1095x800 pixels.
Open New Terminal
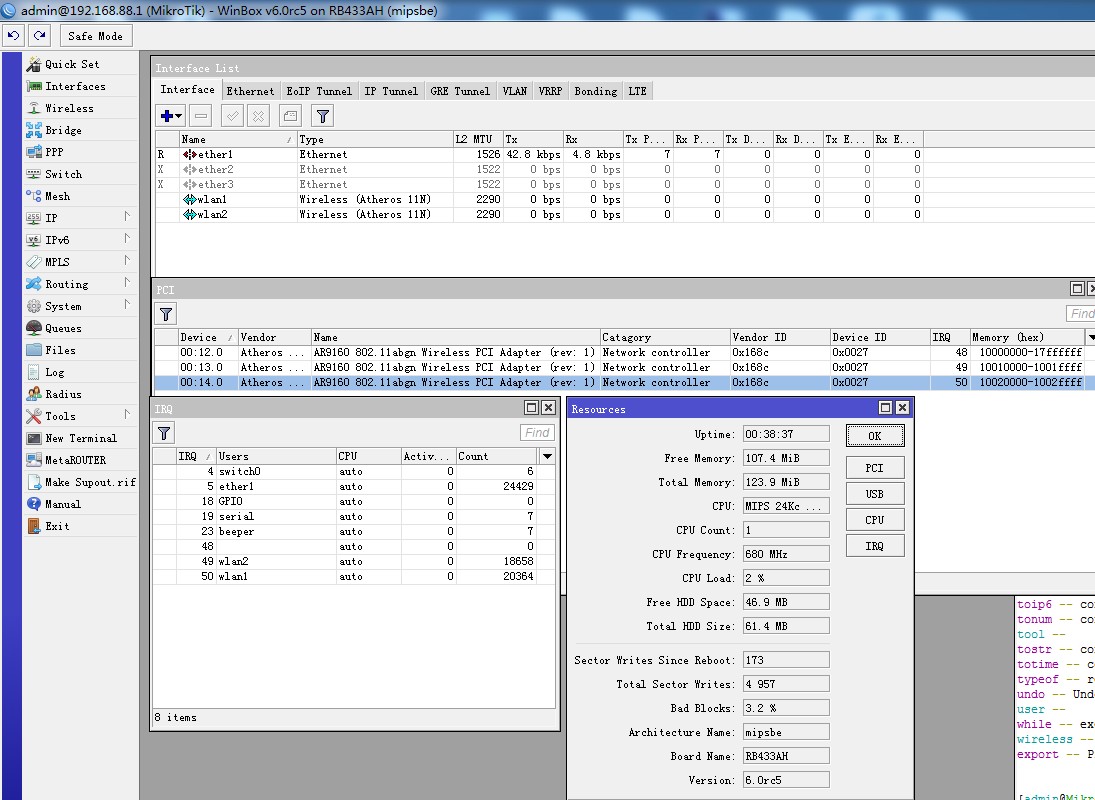click(x=80, y=438)
